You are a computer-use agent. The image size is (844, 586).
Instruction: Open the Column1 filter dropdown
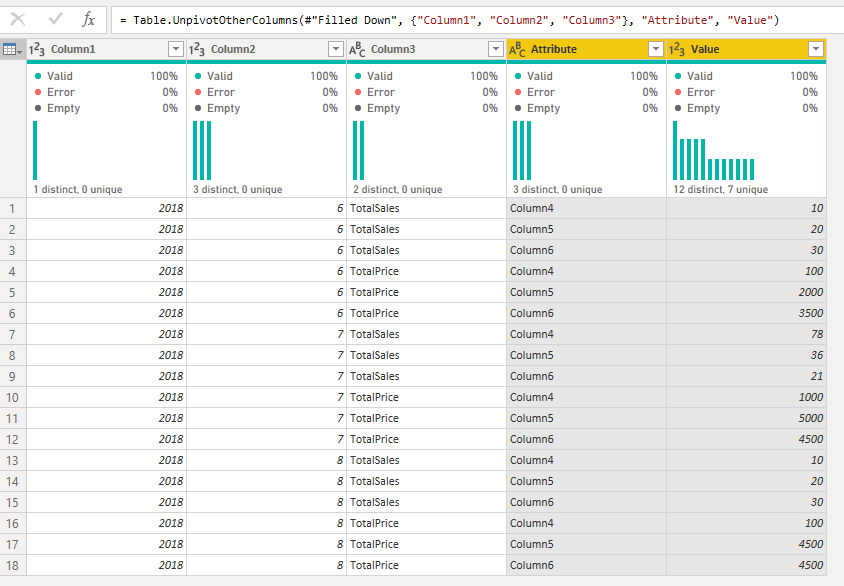click(x=175, y=50)
